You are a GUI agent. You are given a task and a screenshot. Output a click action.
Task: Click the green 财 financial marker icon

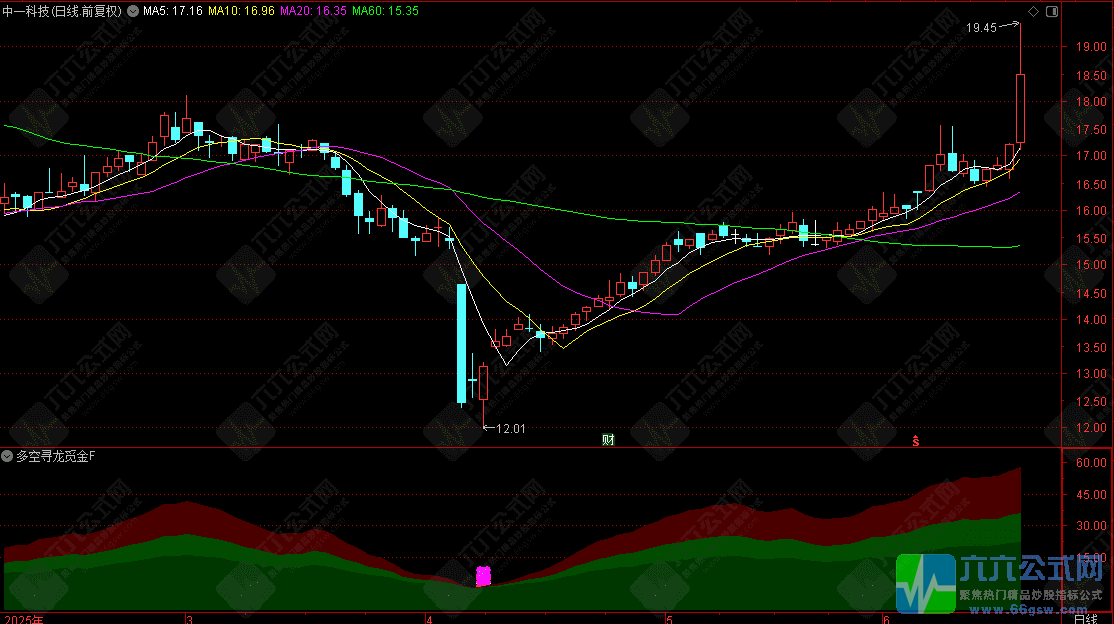[x=607, y=439]
